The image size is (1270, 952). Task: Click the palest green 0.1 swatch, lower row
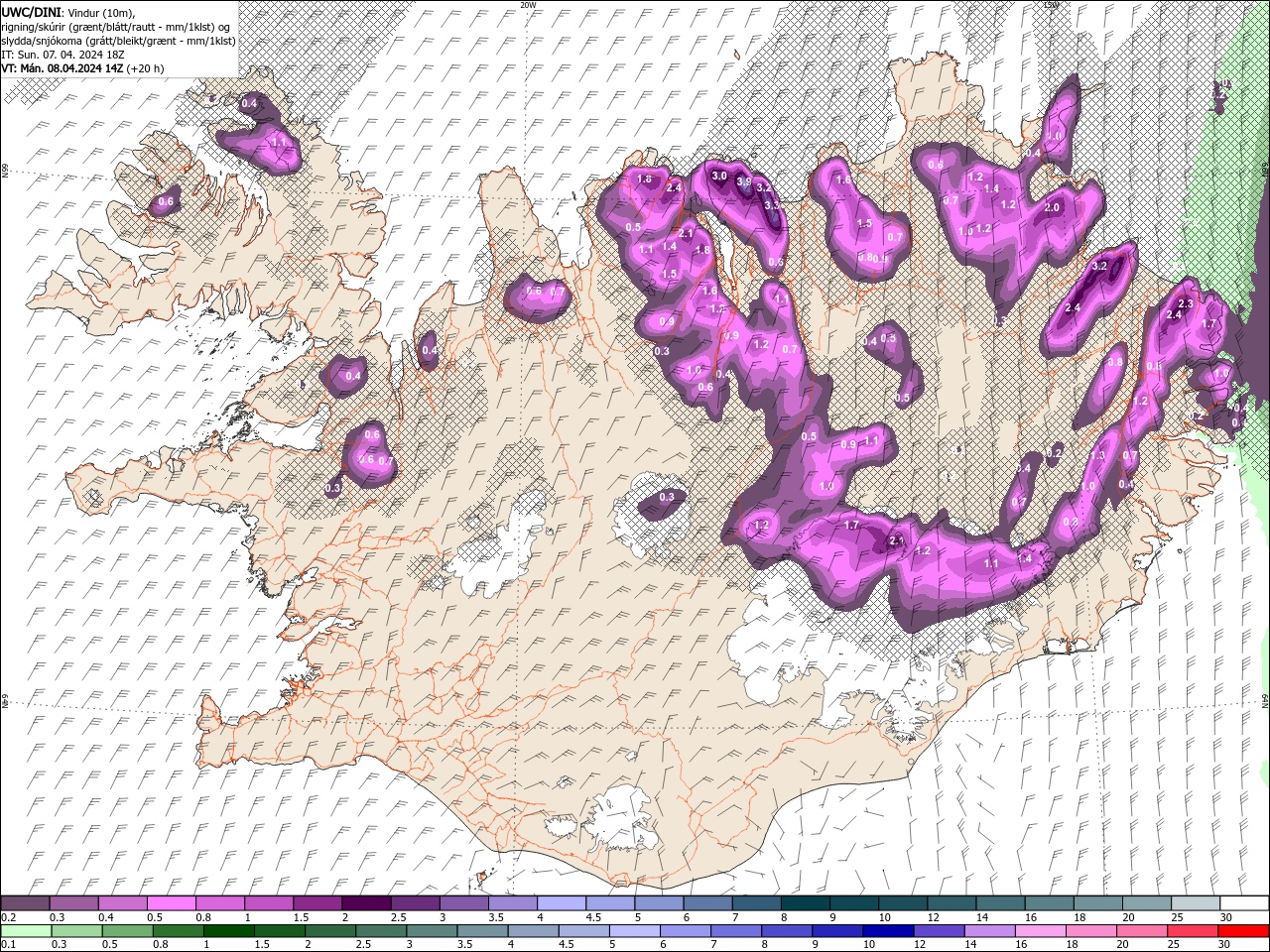click(x=25, y=930)
